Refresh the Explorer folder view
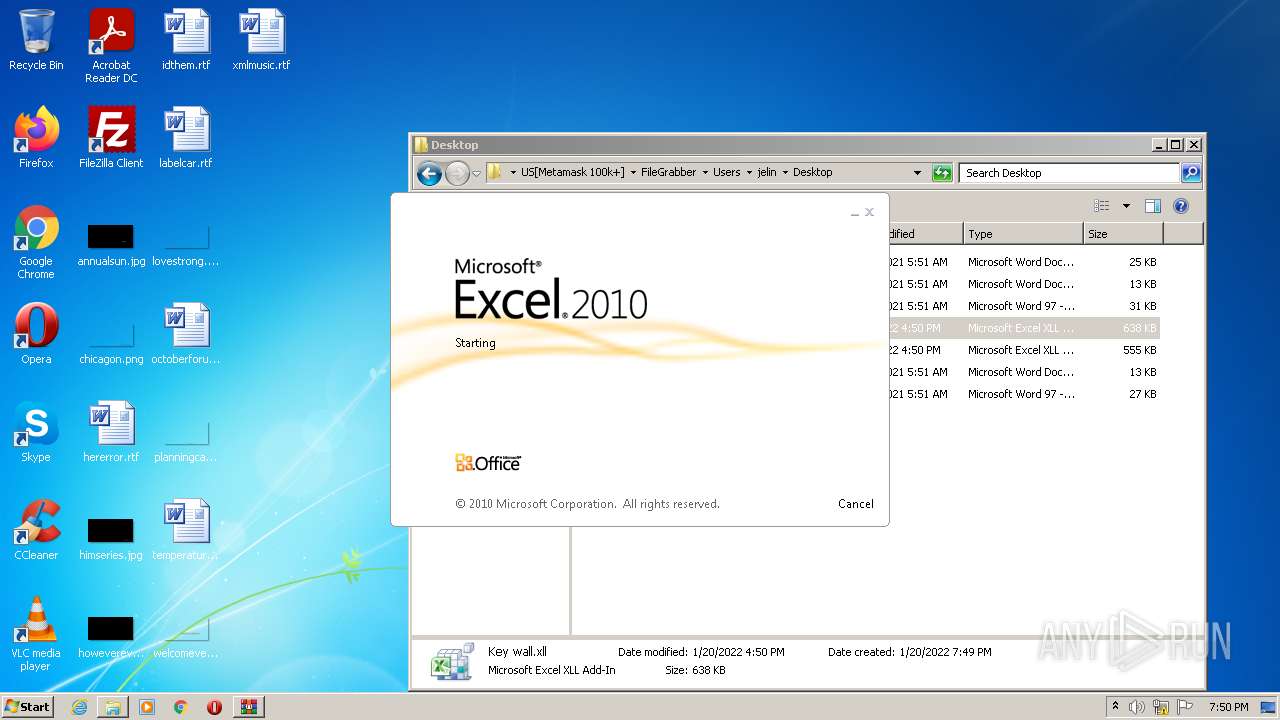This screenshot has width=1280, height=720. click(942, 173)
